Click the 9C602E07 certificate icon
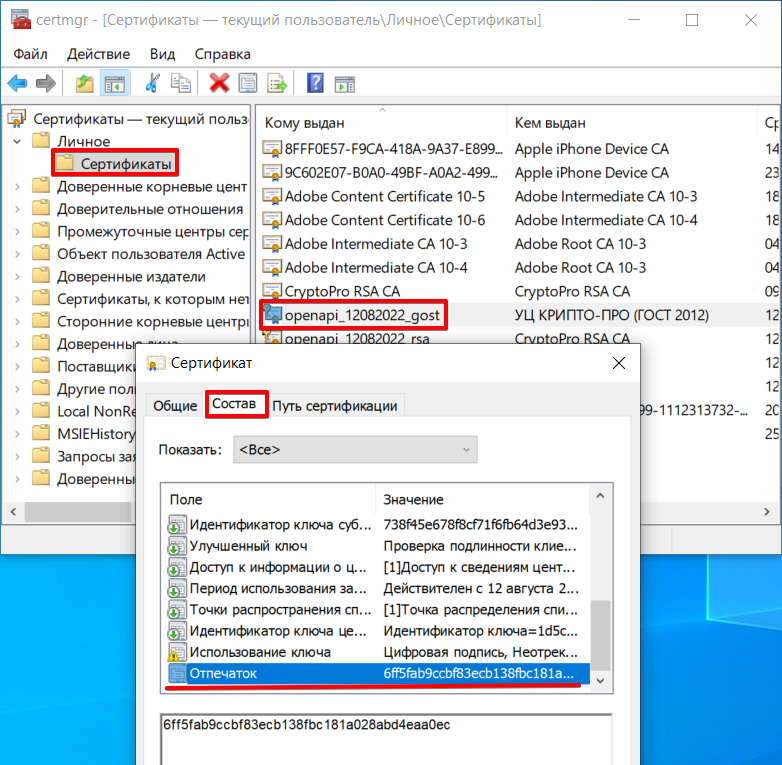The height and width of the screenshot is (765, 782). (x=272, y=173)
